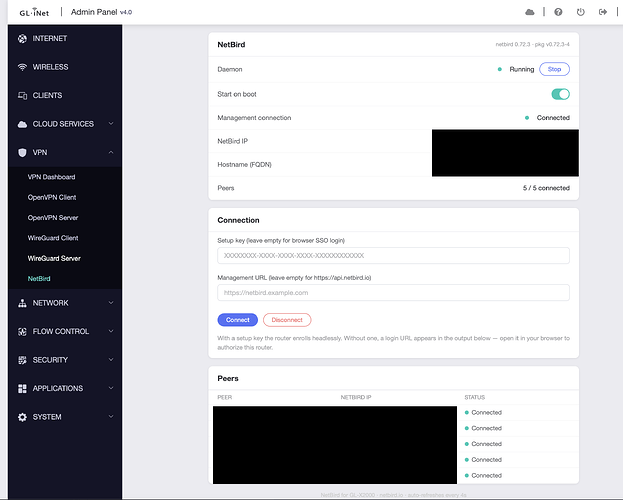Click the NETBIRD IP column header

[356, 397]
